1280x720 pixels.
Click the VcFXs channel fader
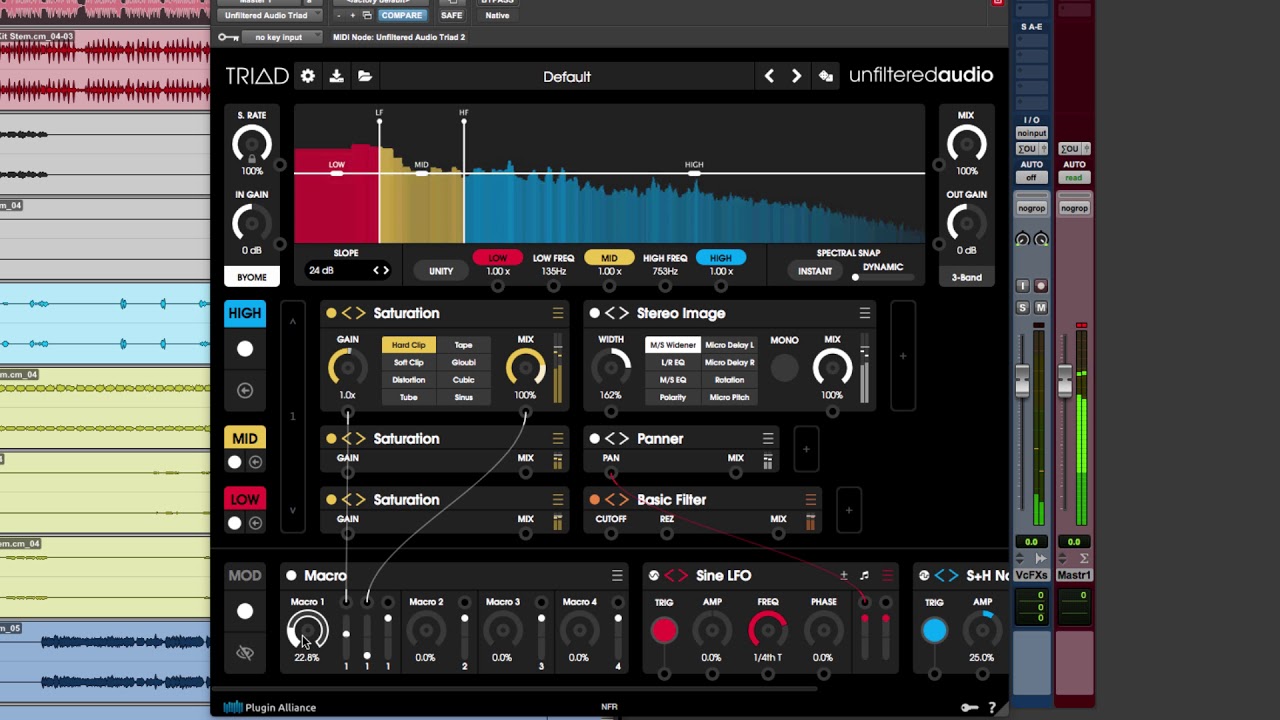1022,383
